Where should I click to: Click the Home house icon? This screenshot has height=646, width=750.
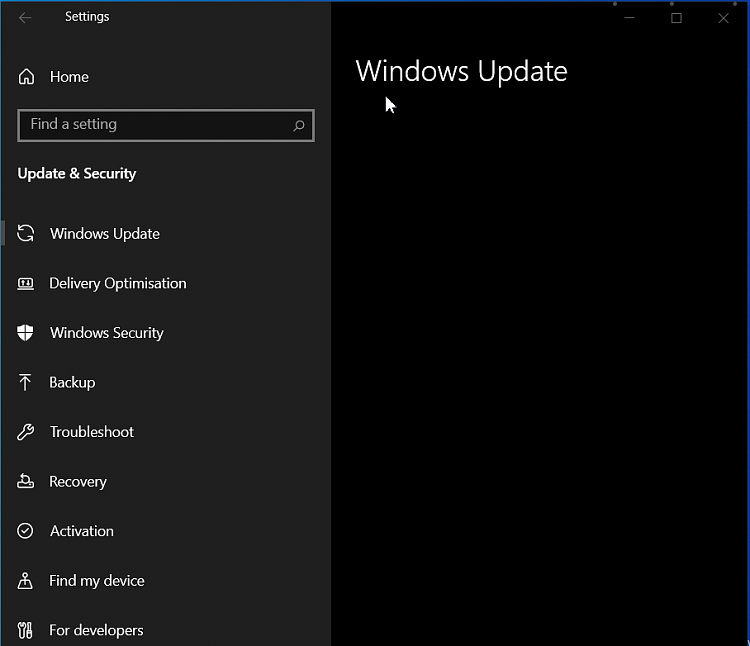[26, 77]
